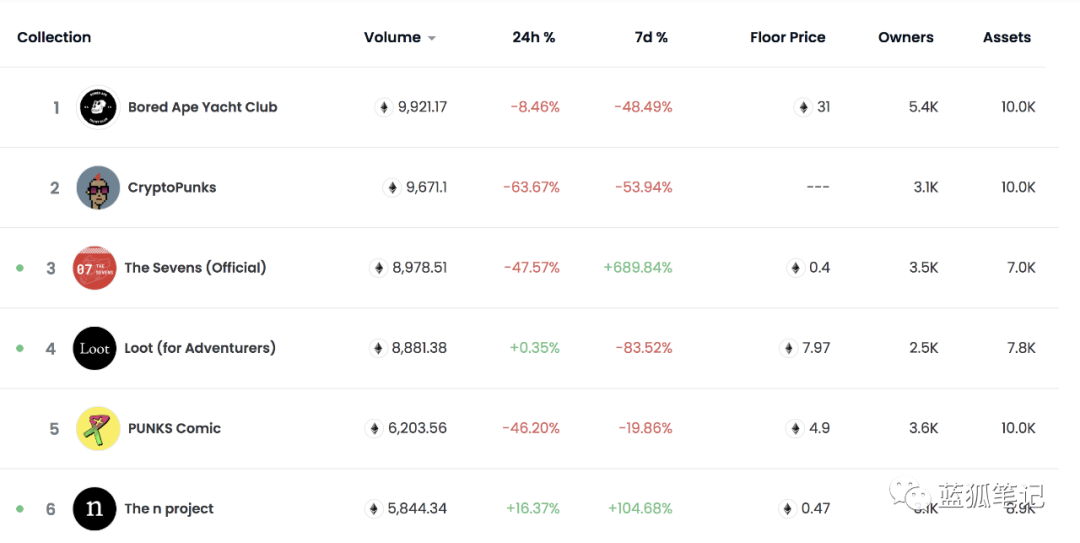Sort by Volume dropdown arrow
The height and width of the screenshot is (543, 1080).
click(432, 38)
